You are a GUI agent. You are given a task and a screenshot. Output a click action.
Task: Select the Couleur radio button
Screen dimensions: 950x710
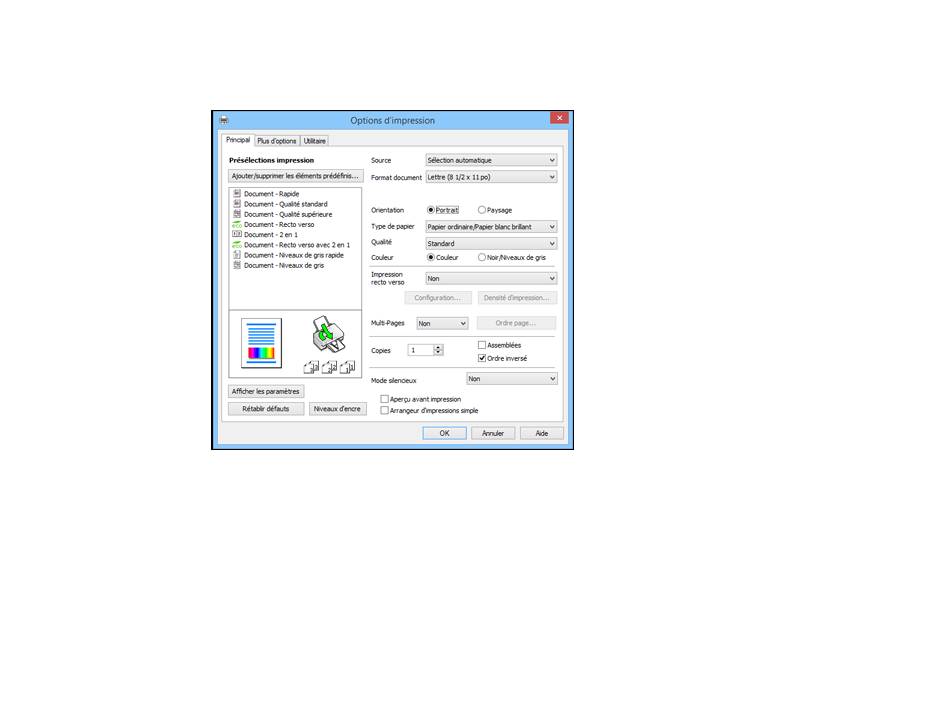(x=431, y=257)
